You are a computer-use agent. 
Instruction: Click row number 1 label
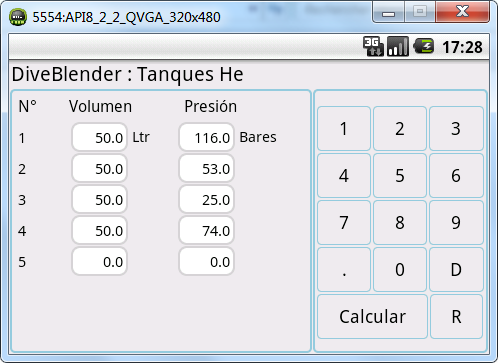point(22,138)
